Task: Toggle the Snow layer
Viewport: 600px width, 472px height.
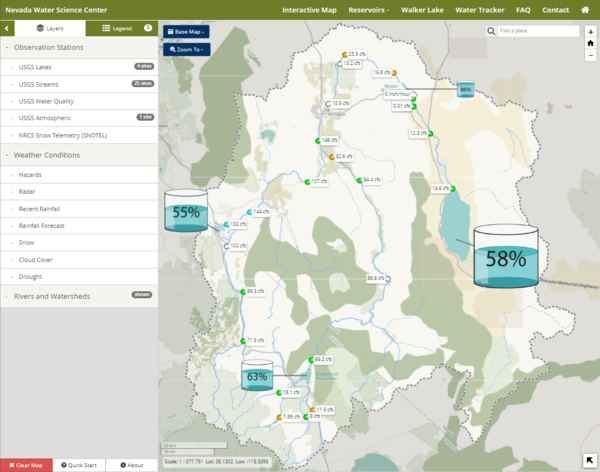Action: tap(79, 242)
